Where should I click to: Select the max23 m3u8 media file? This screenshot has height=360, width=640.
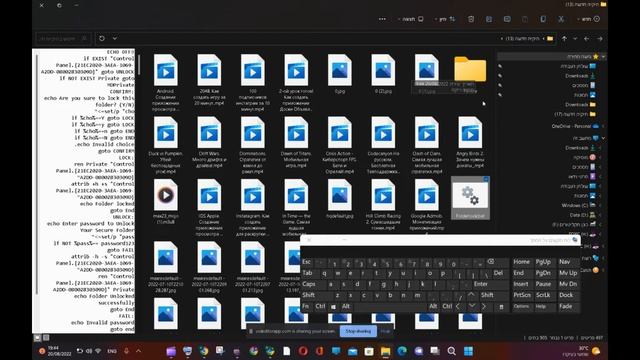coord(165,202)
